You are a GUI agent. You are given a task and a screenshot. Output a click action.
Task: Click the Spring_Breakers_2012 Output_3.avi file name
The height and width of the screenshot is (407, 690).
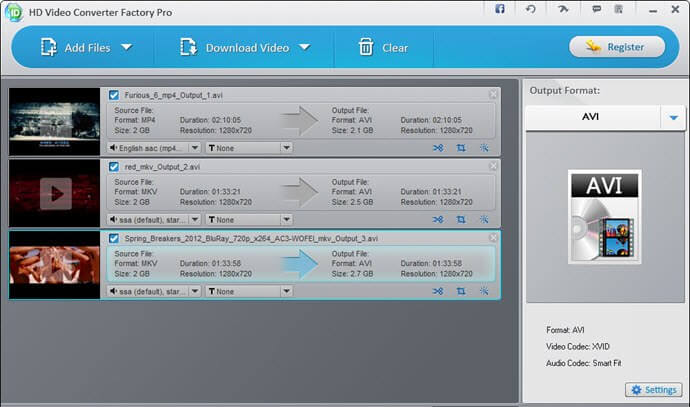(251, 238)
